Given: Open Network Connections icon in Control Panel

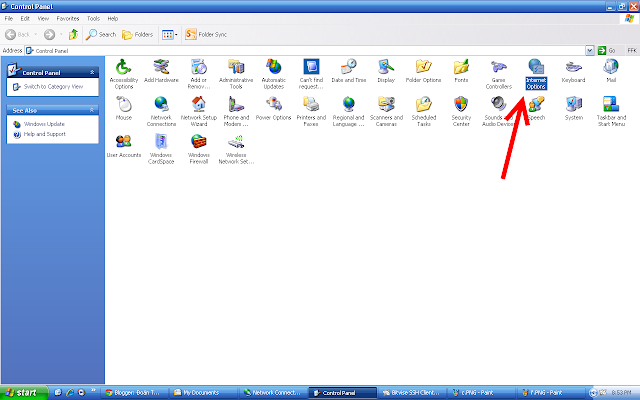Looking at the screenshot, I should [161, 111].
